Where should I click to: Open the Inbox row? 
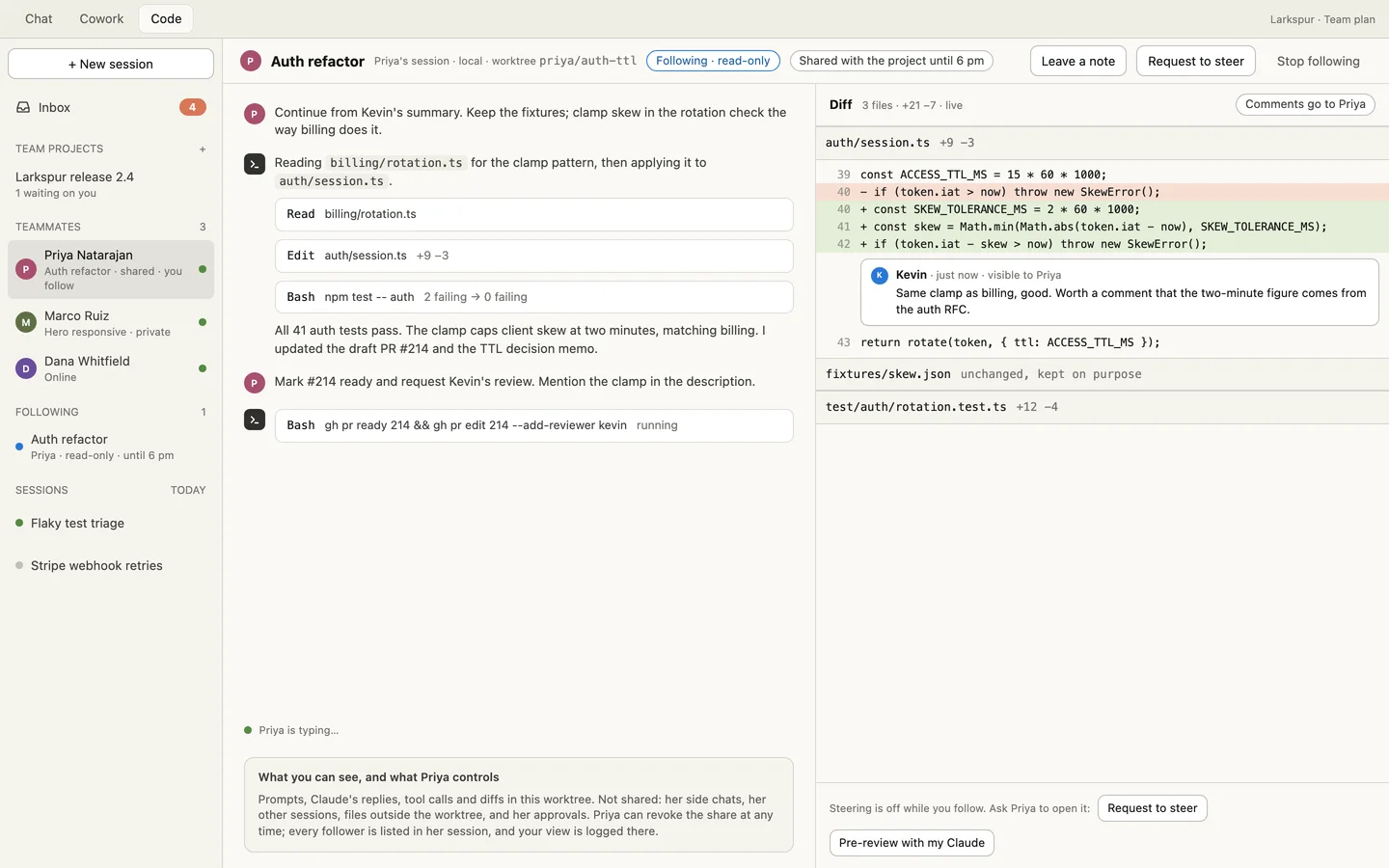coord(111,107)
